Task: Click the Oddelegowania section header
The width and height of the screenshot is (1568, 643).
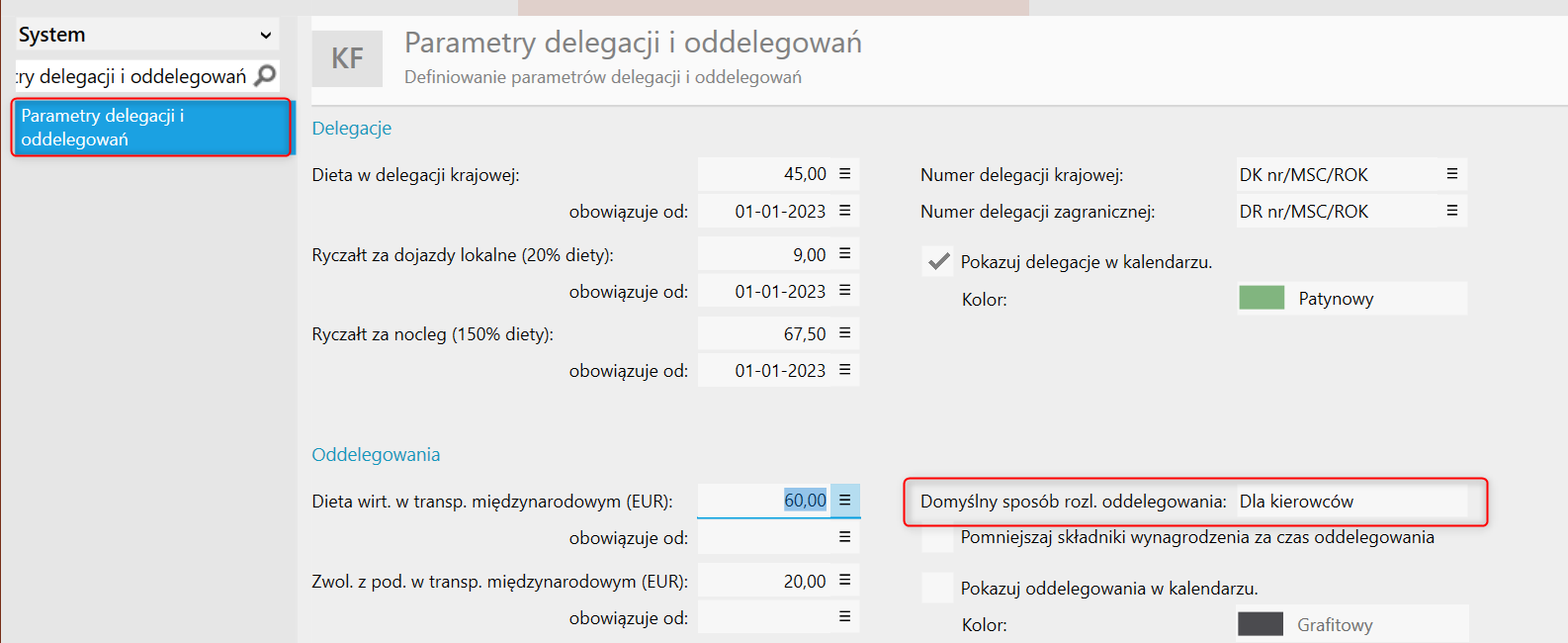Action: (376, 455)
